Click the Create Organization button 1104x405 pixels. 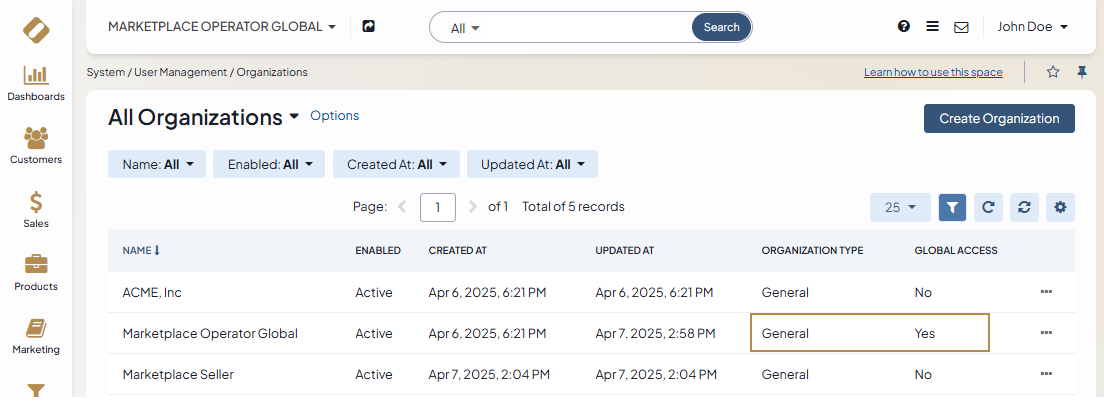coord(998,118)
